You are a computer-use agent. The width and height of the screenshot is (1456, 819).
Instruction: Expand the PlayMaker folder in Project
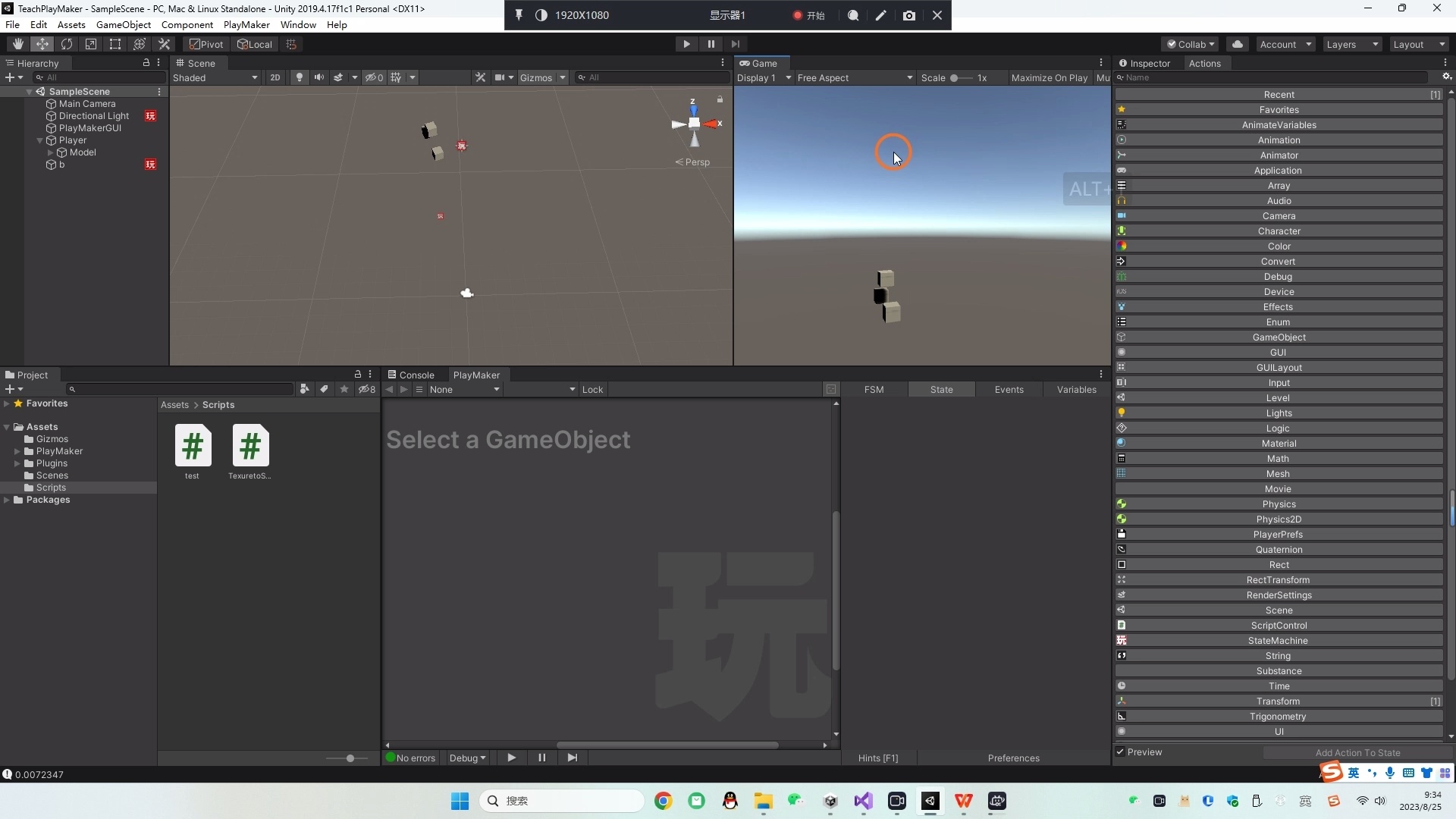coord(17,451)
